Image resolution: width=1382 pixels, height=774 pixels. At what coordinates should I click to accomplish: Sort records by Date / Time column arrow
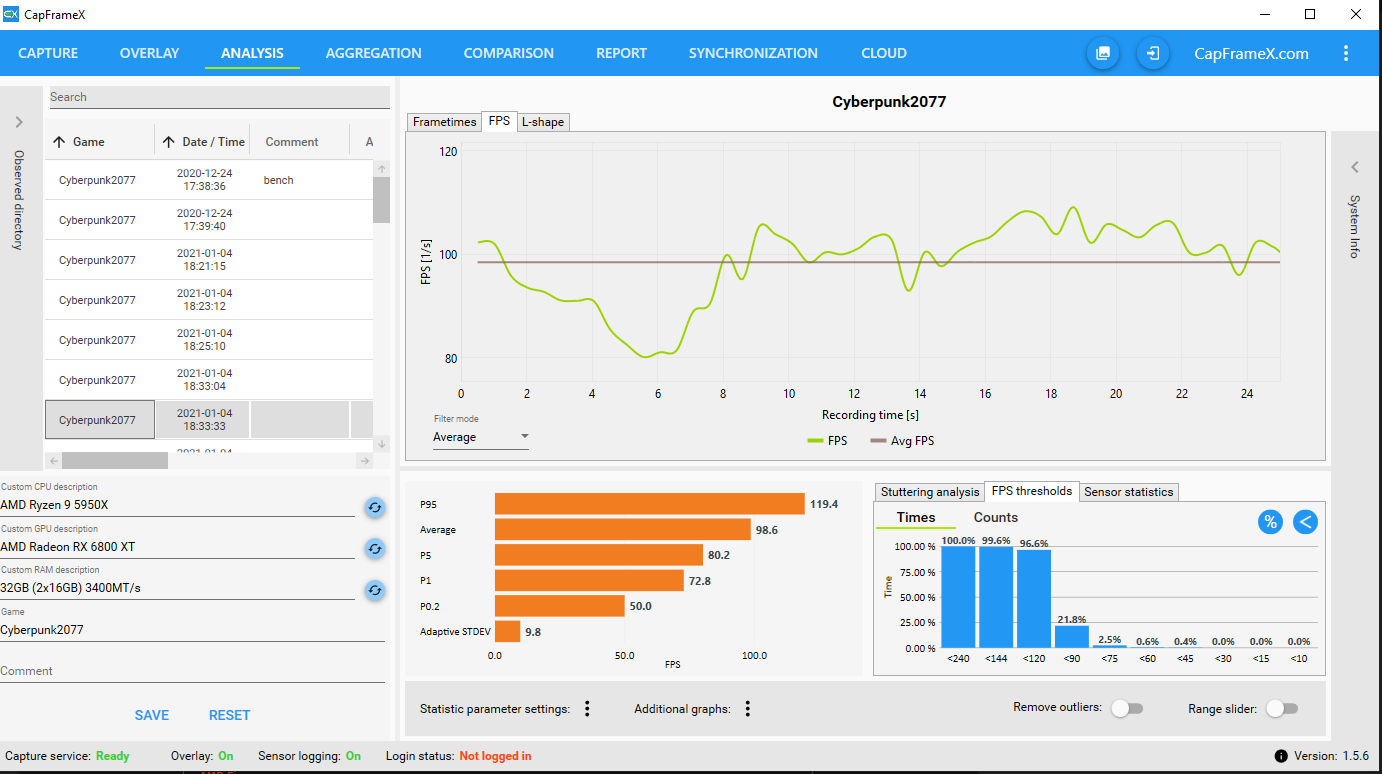(x=168, y=142)
